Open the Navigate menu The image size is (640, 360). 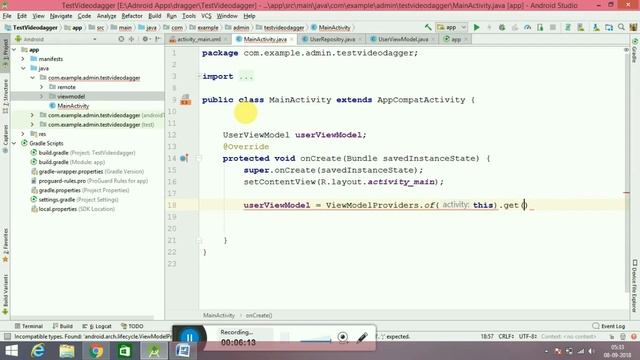[x=61, y=16]
